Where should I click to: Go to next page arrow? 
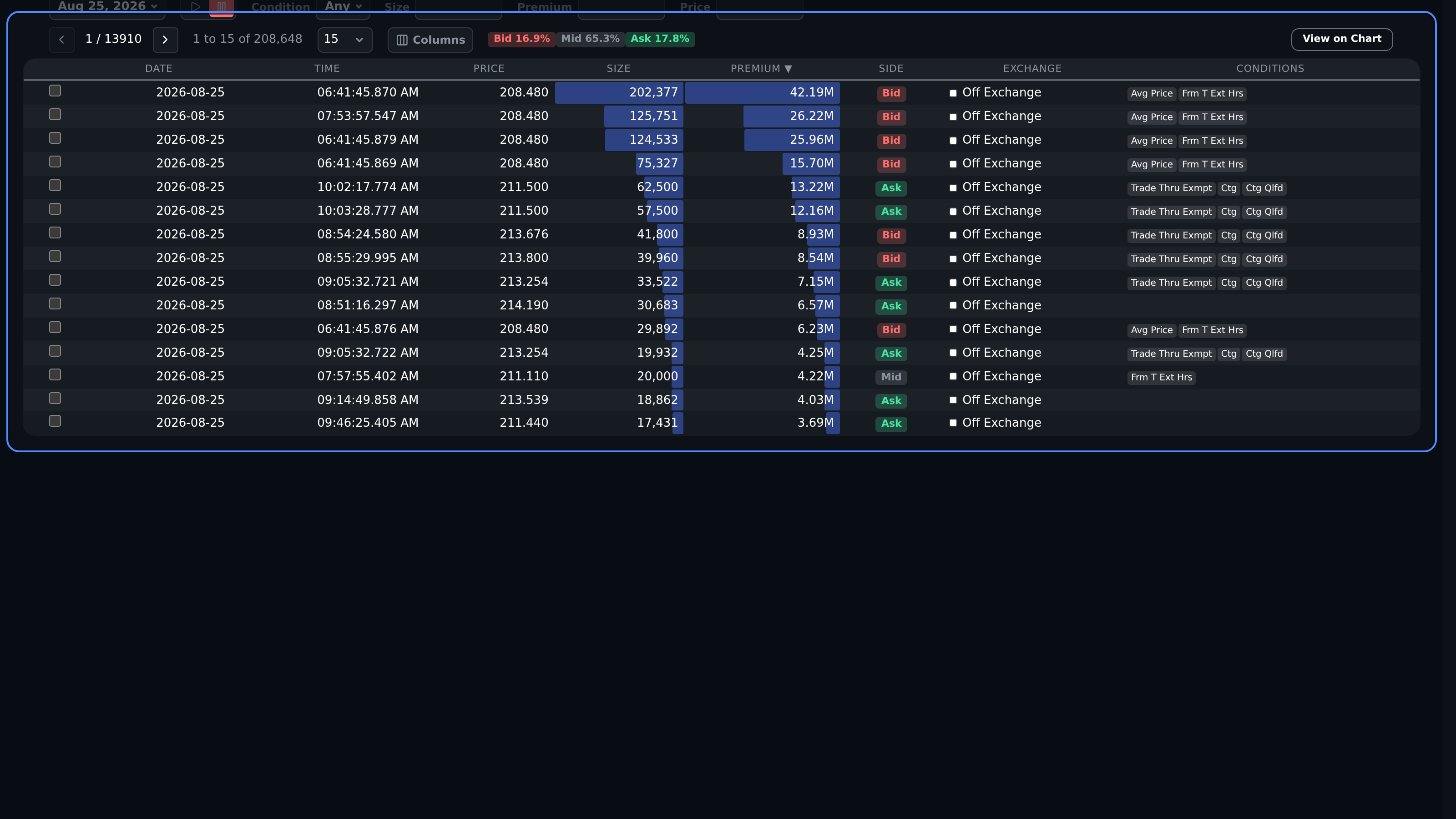click(x=165, y=40)
